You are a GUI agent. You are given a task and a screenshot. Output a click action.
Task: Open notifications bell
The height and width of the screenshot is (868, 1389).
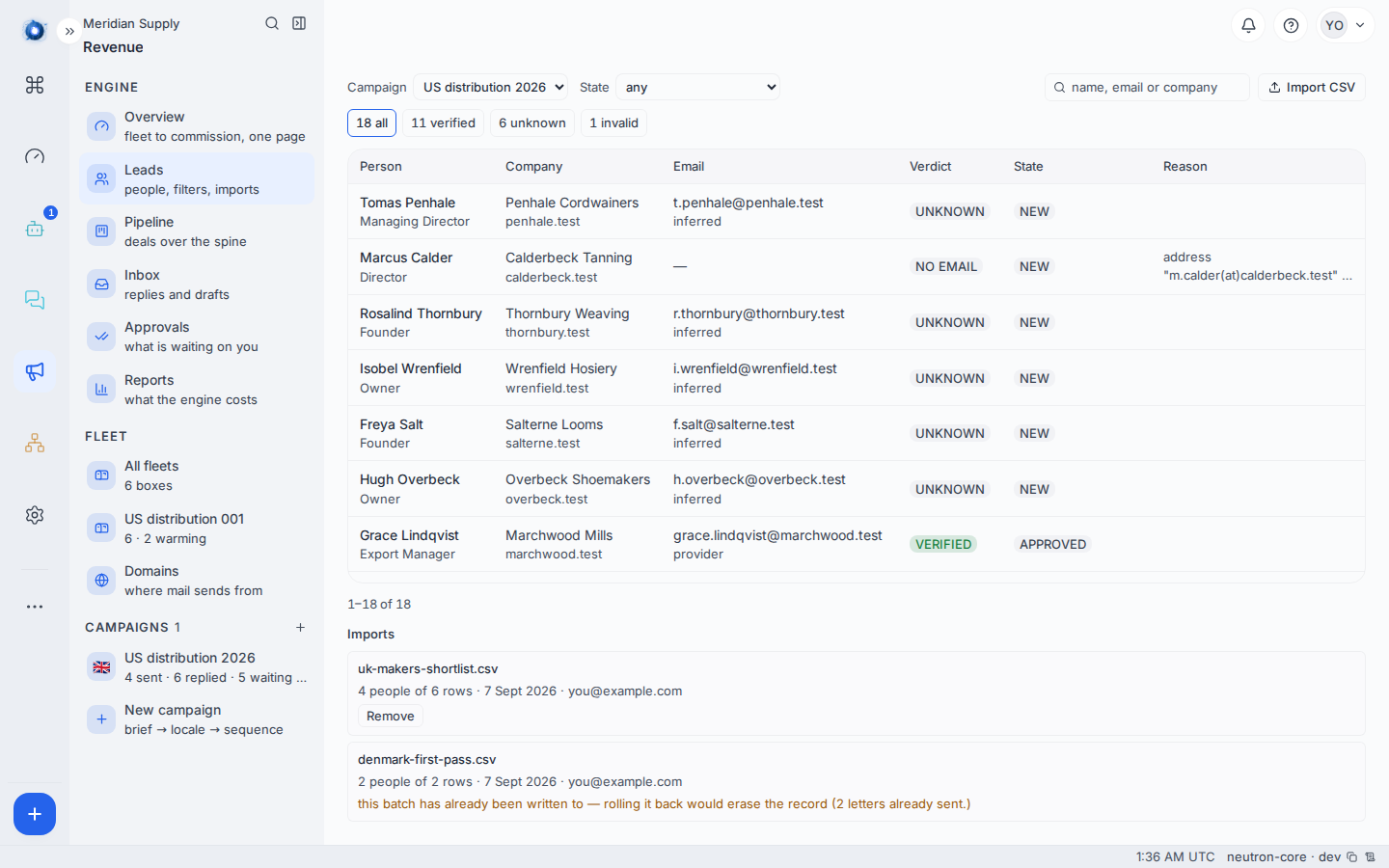[1248, 25]
